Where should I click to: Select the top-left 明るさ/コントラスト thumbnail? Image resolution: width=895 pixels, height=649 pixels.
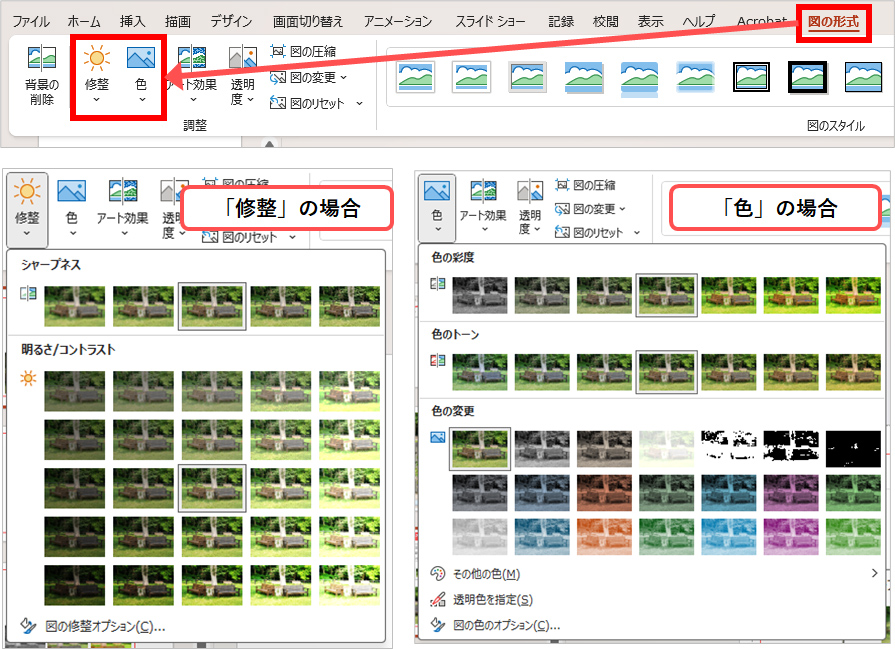pos(74,390)
